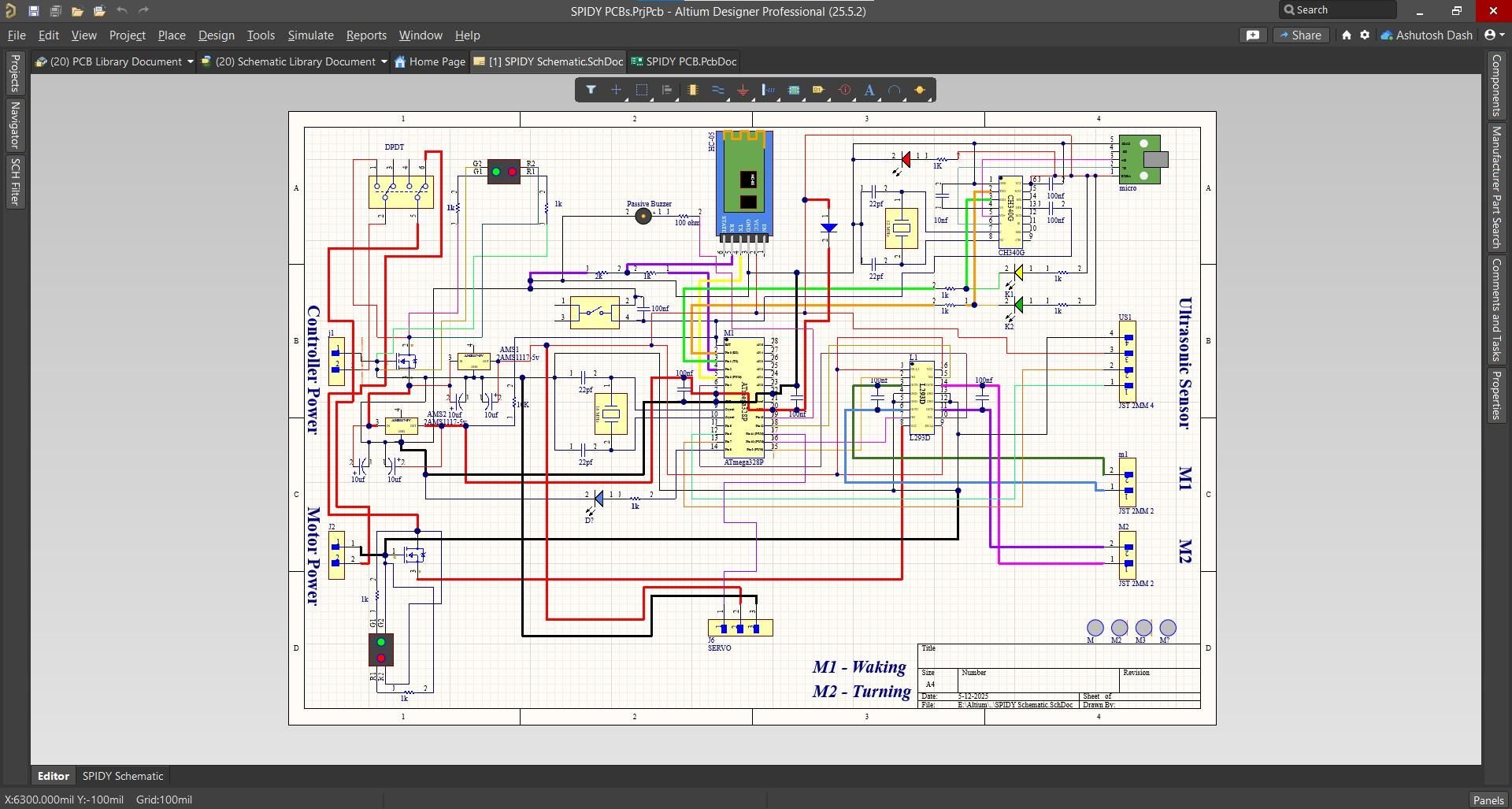Click the Share button
The height and width of the screenshot is (809, 1512).
point(1301,35)
